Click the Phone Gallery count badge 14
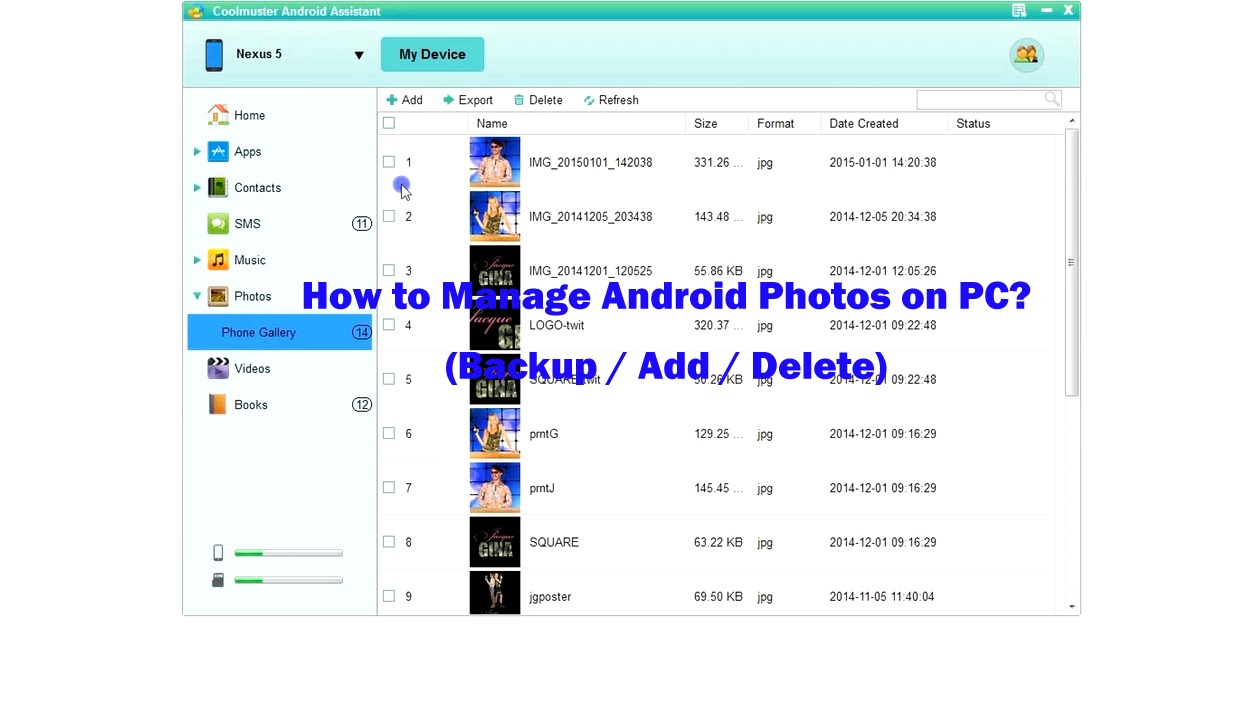The height and width of the screenshot is (720, 1257). click(362, 332)
